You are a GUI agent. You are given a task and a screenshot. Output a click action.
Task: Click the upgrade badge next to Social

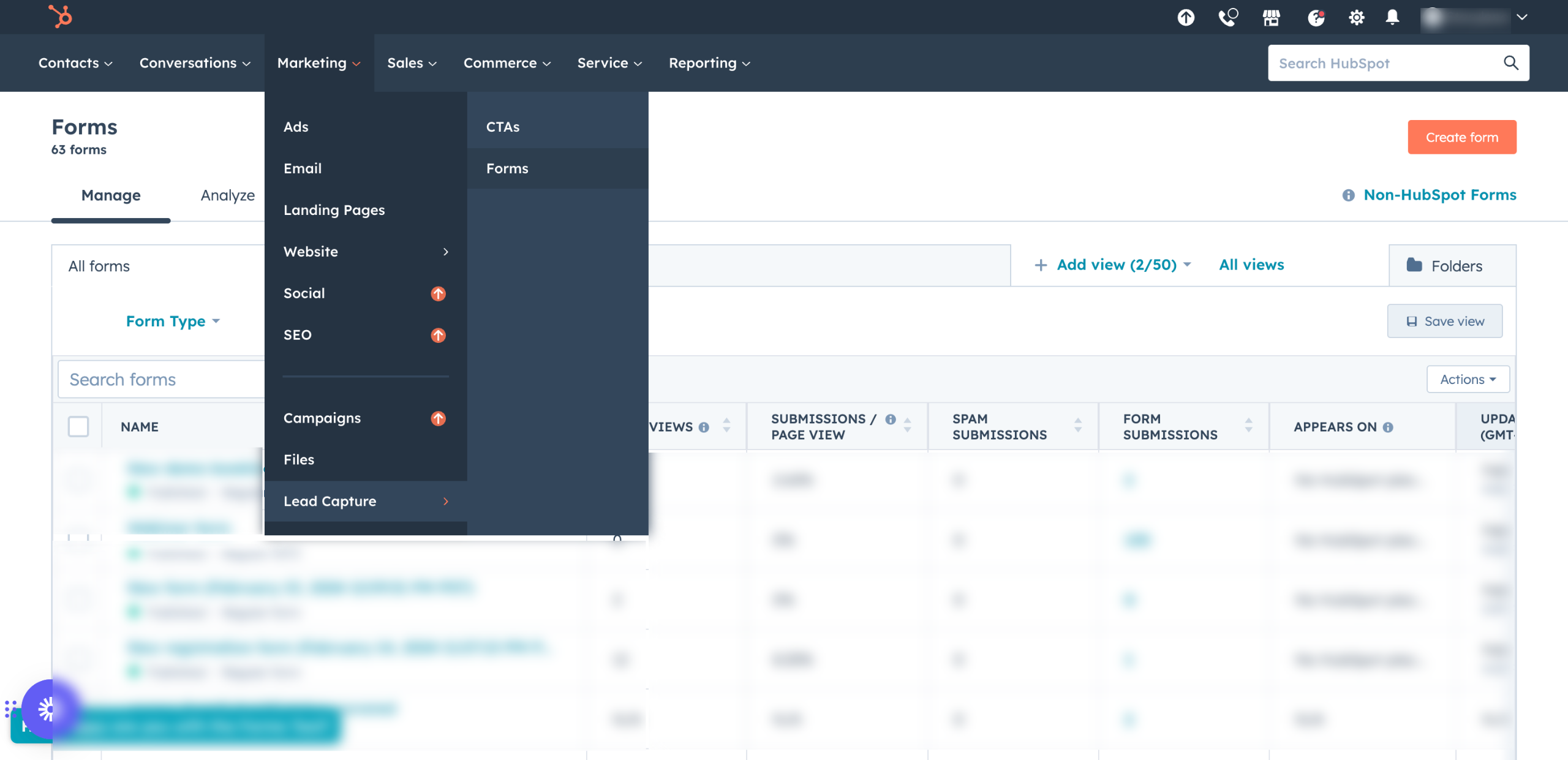pyautogui.click(x=438, y=293)
